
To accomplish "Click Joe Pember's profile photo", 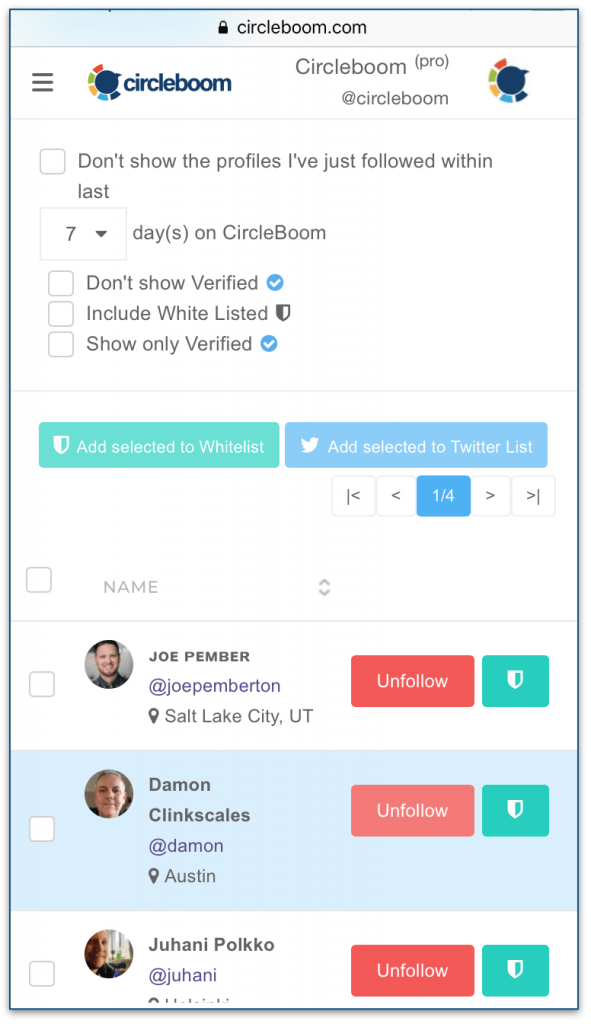I will tap(108, 664).
